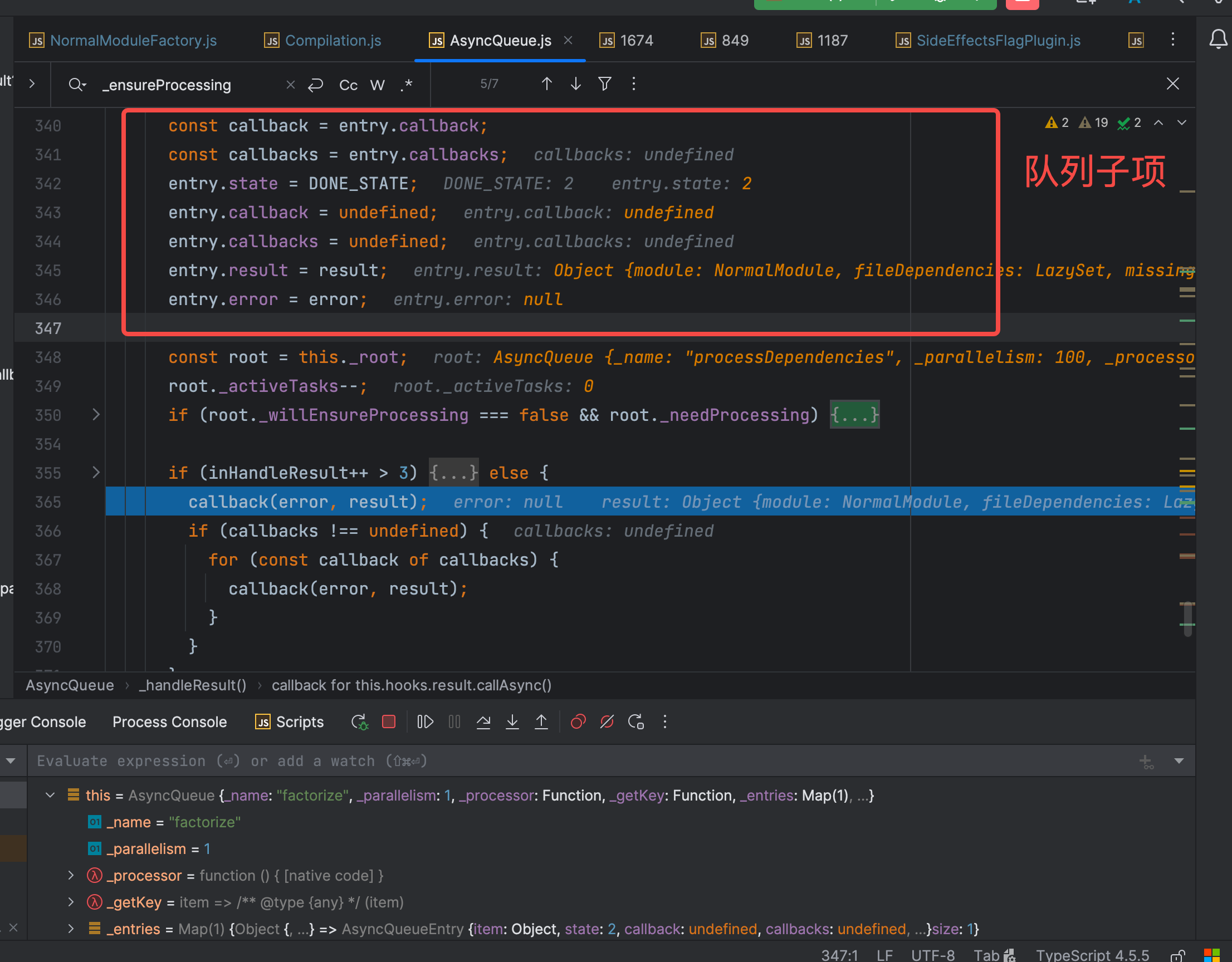1232x962 pixels.
Task: Collapse the 'this' AsyncQueue variable
Action: click(50, 795)
